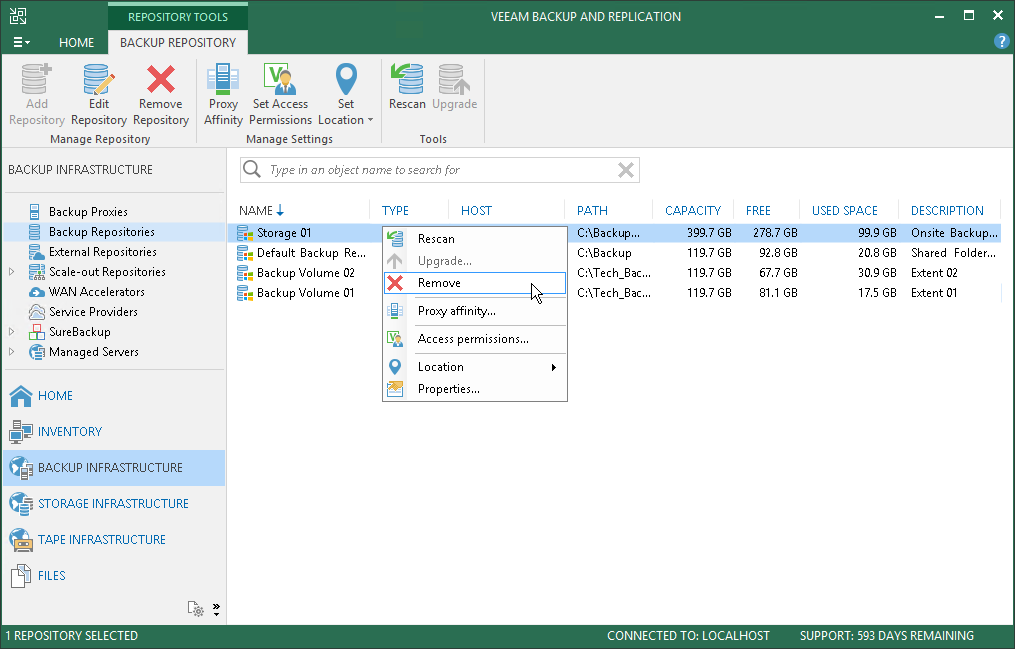This screenshot has height=649, width=1015.
Task: Click the app icon in title bar
Action: click(x=18, y=16)
